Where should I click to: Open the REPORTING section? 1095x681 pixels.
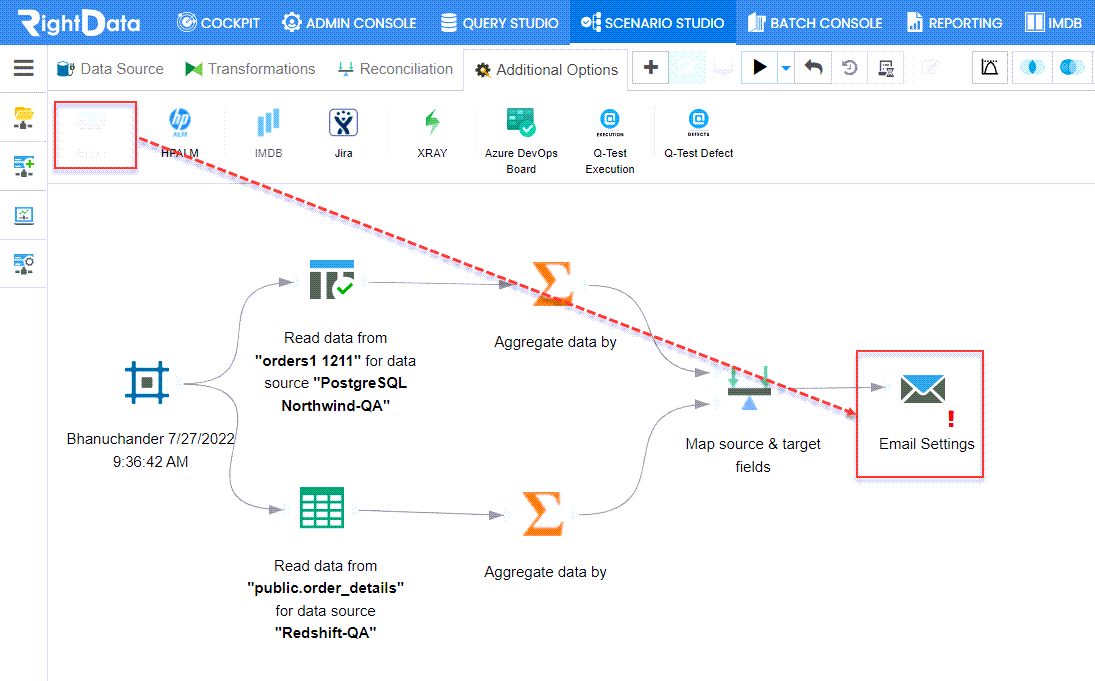(955, 23)
